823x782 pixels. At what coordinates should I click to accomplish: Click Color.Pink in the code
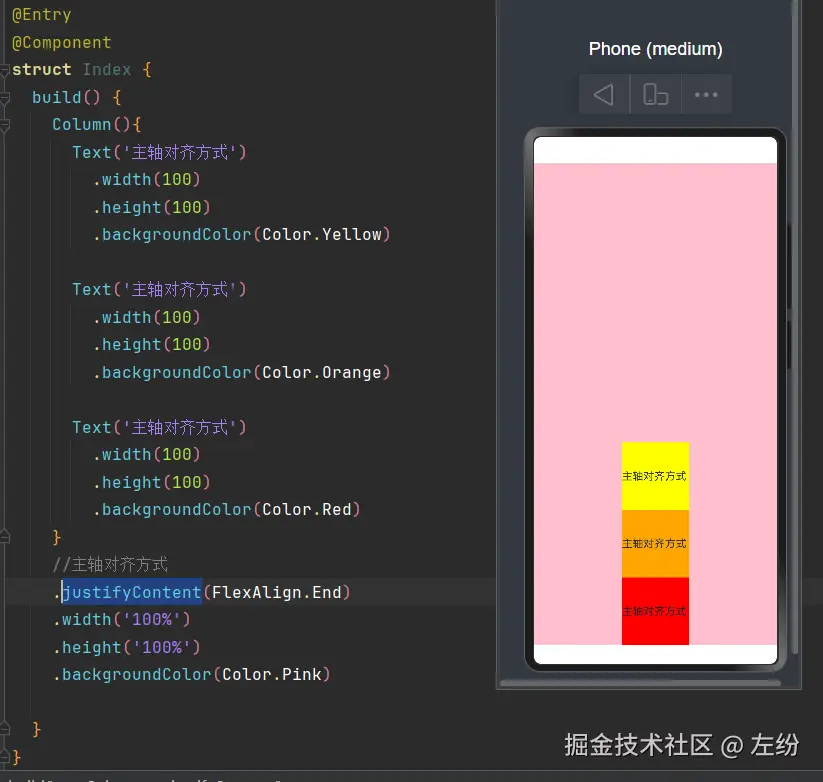[272, 674]
